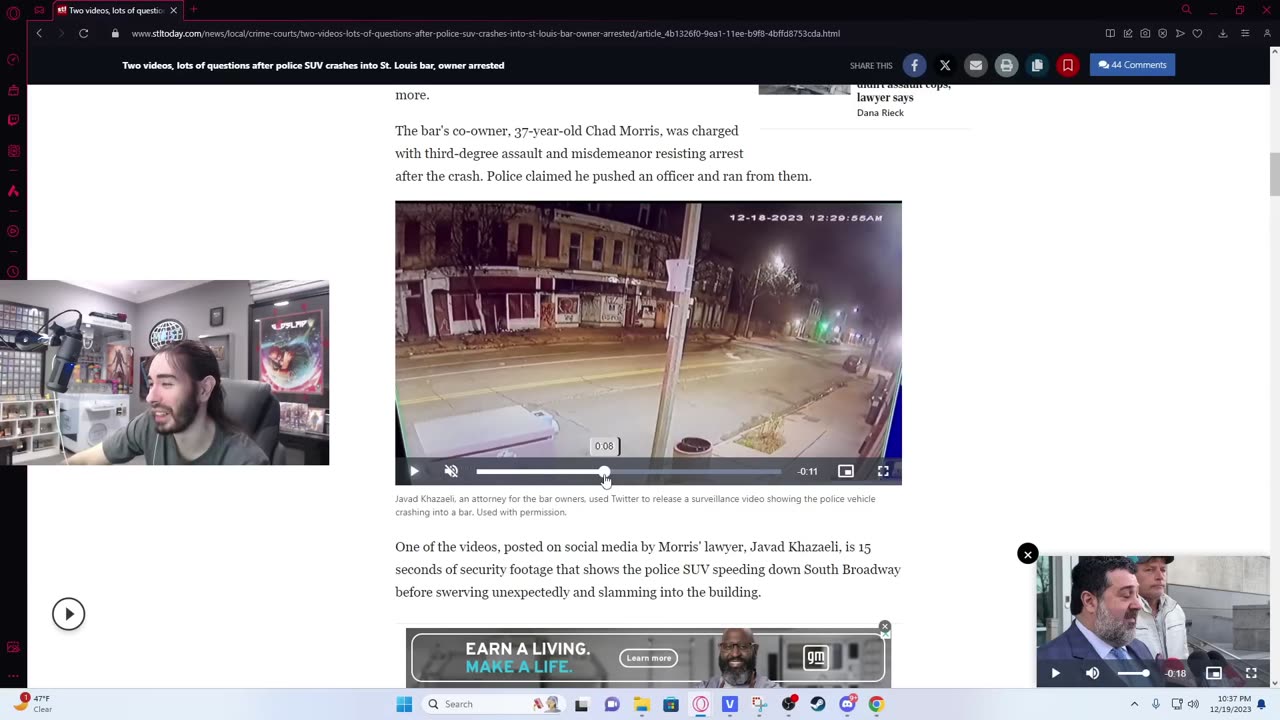
Task: Show hidden system tray icons
Action: pyautogui.click(x=1134, y=704)
